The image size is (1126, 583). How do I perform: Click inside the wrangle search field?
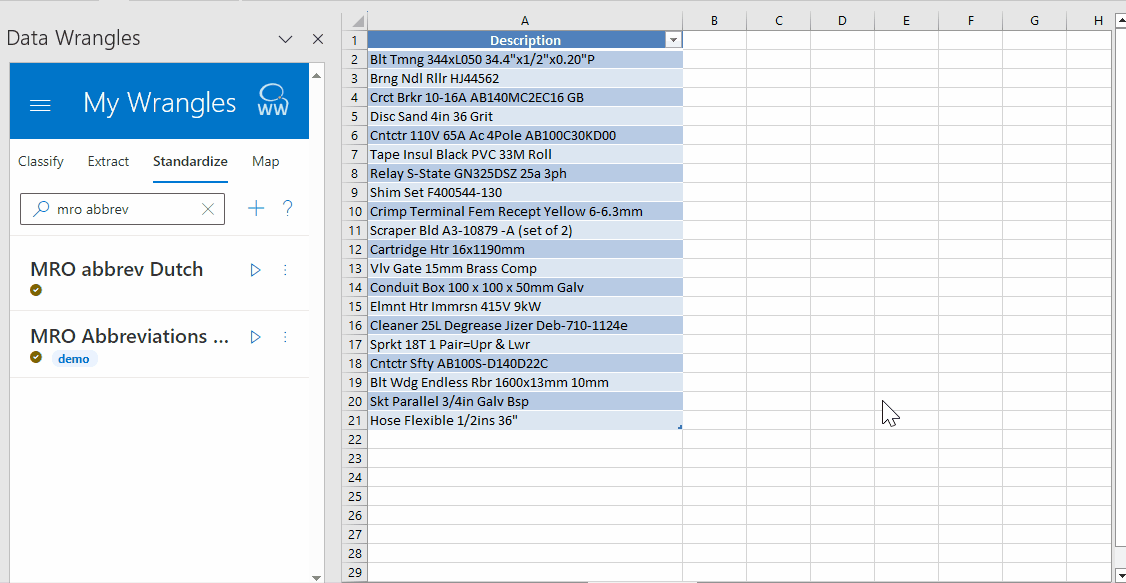click(x=122, y=209)
